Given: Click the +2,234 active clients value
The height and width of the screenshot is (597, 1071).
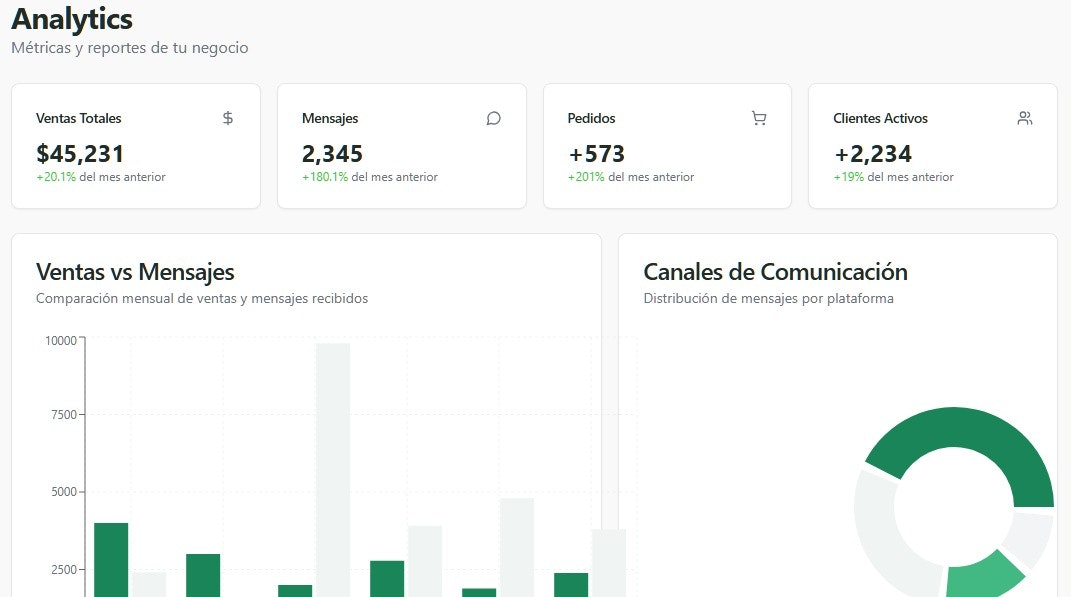Looking at the screenshot, I should pos(872,154).
